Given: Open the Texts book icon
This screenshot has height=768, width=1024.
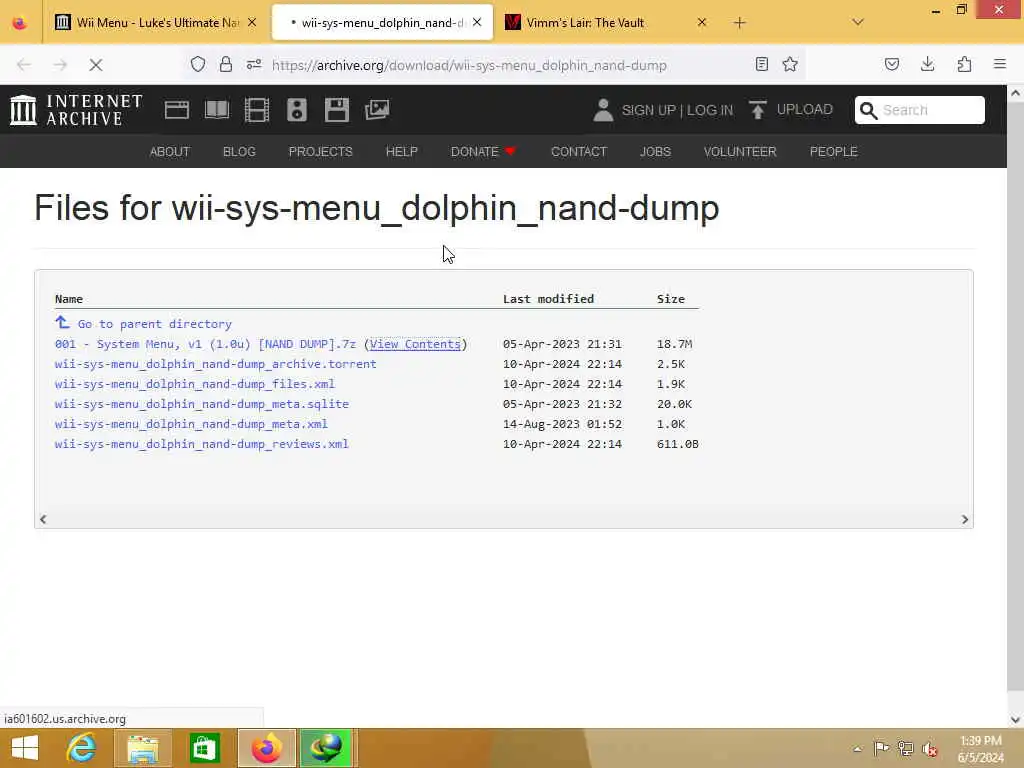Looking at the screenshot, I should pos(217,110).
